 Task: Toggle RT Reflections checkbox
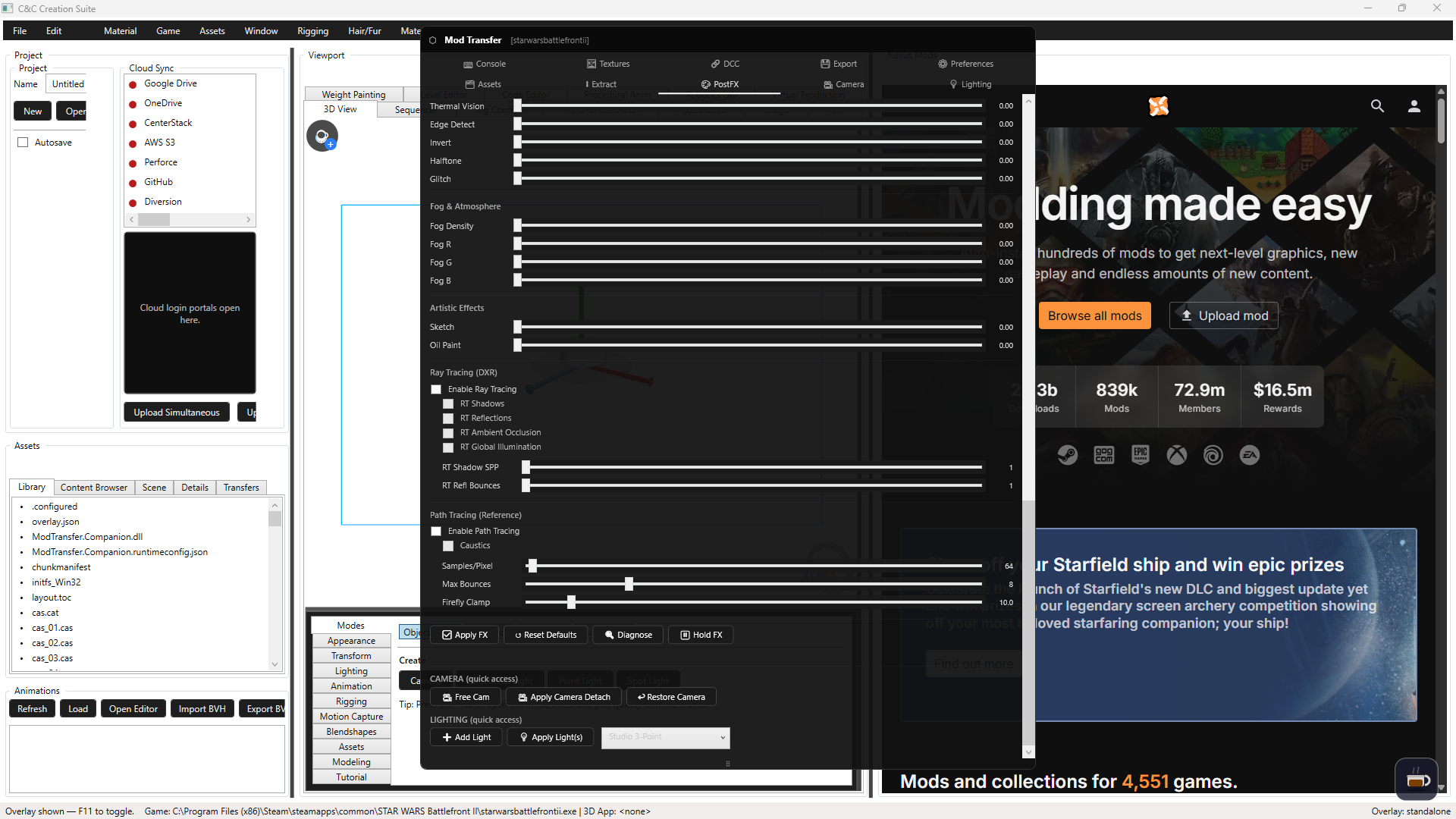(448, 419)
